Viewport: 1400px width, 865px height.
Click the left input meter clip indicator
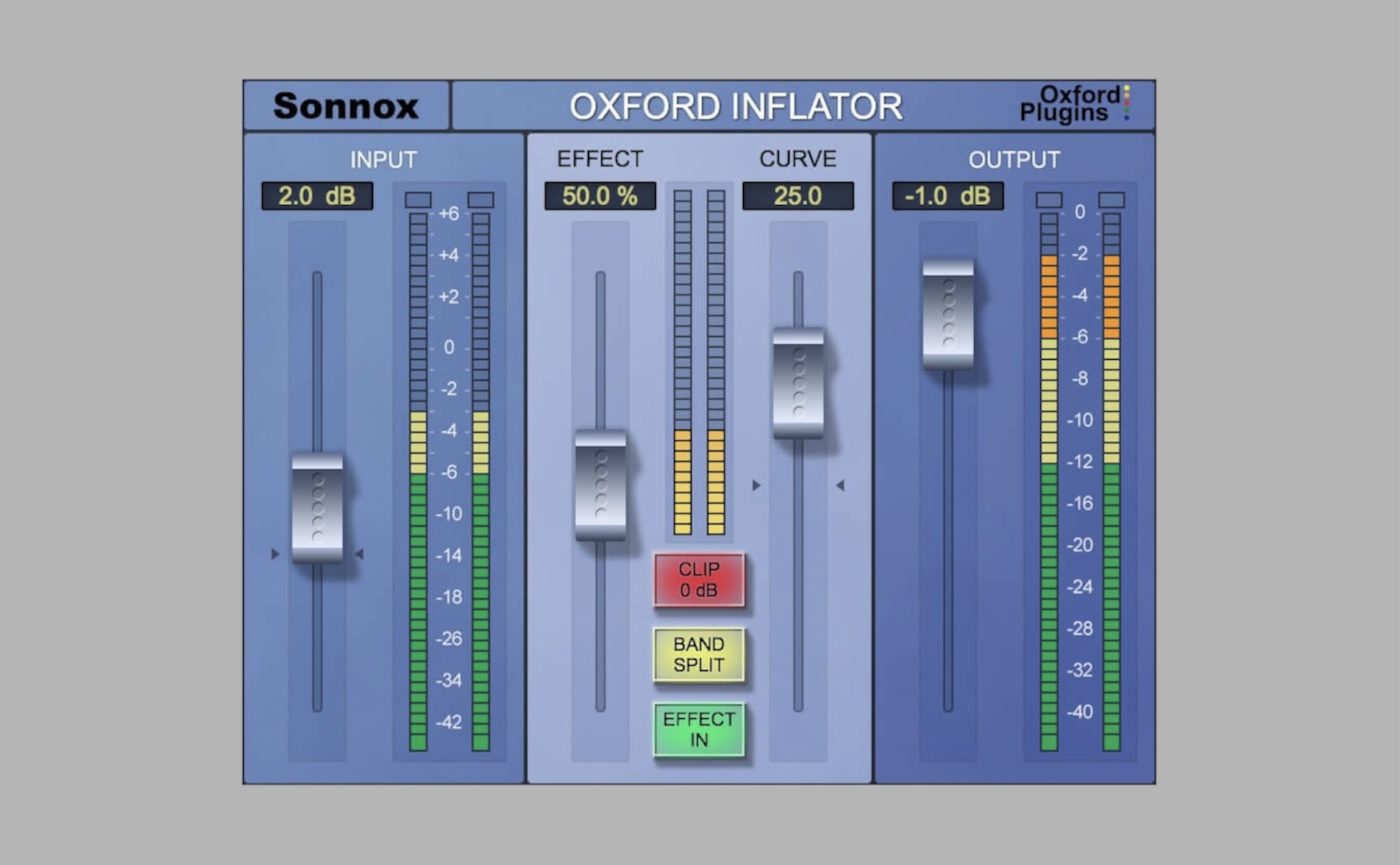[x=418, y=200]
